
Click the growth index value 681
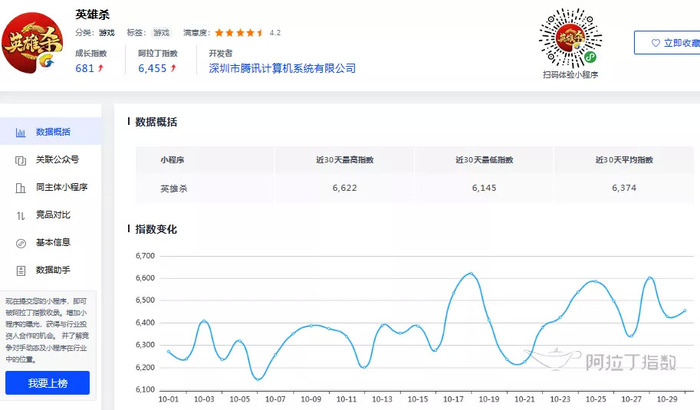[84, 68]
